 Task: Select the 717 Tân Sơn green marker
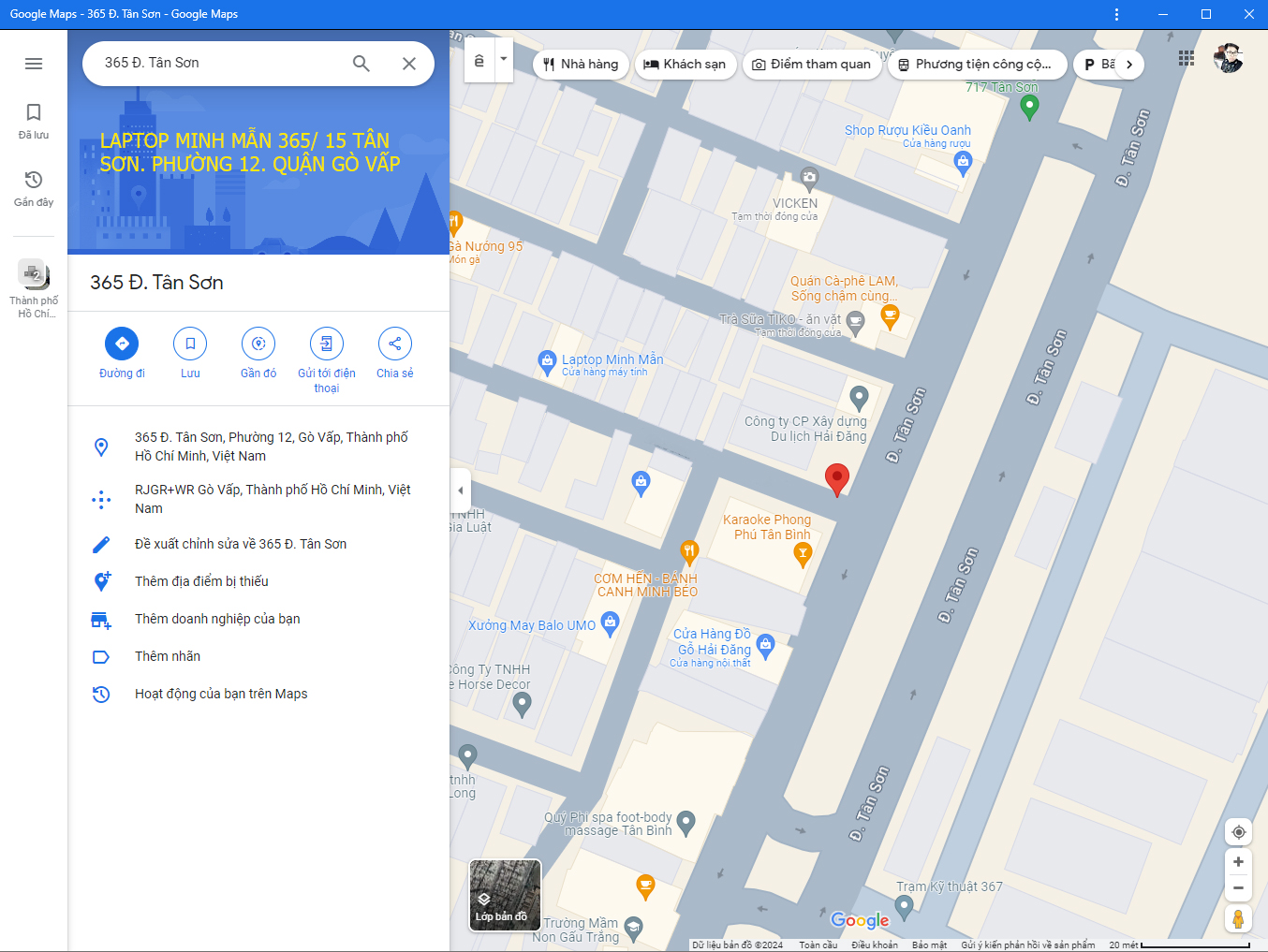pos(1028,108)
